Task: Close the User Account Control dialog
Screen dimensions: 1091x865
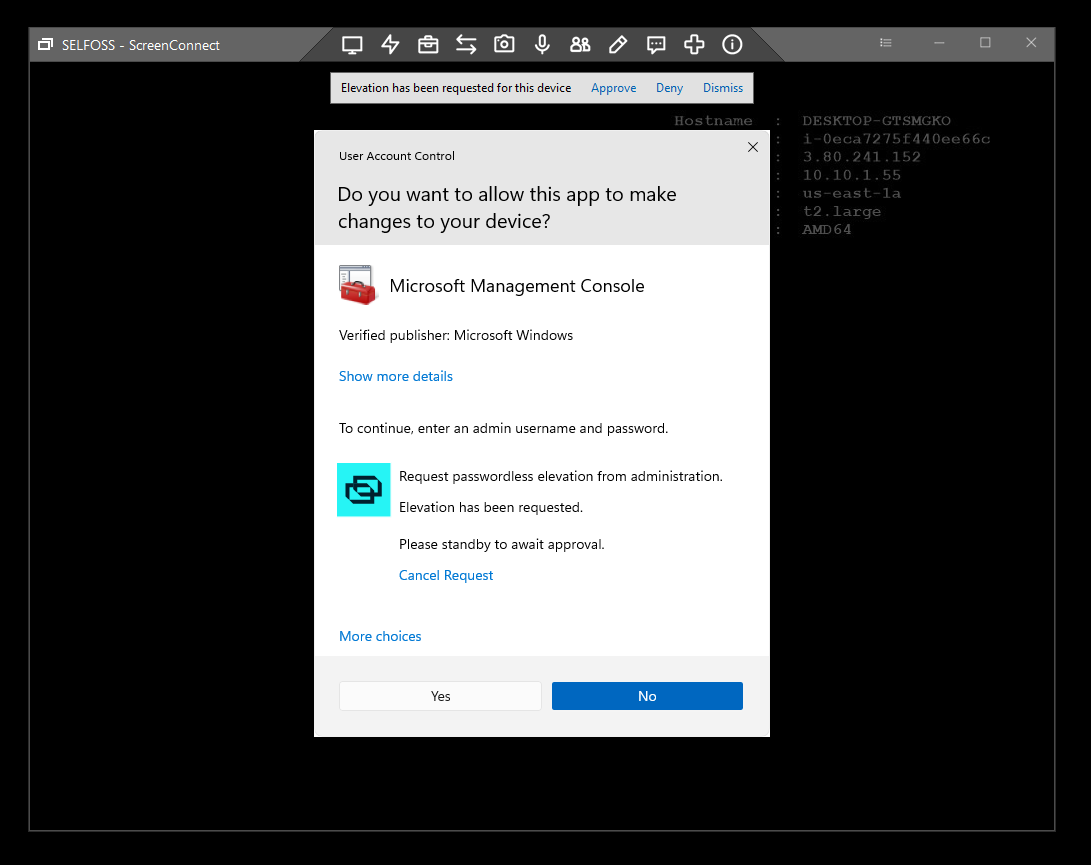Action: pos(753,147)
